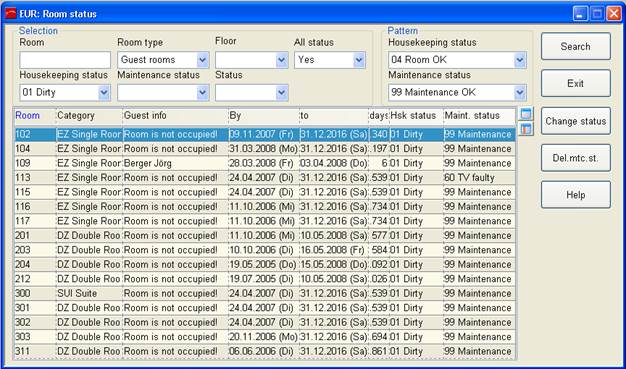Click the red app icon in title bar
The width and height of the screenshot is (626, 369).
pos(11,14)
